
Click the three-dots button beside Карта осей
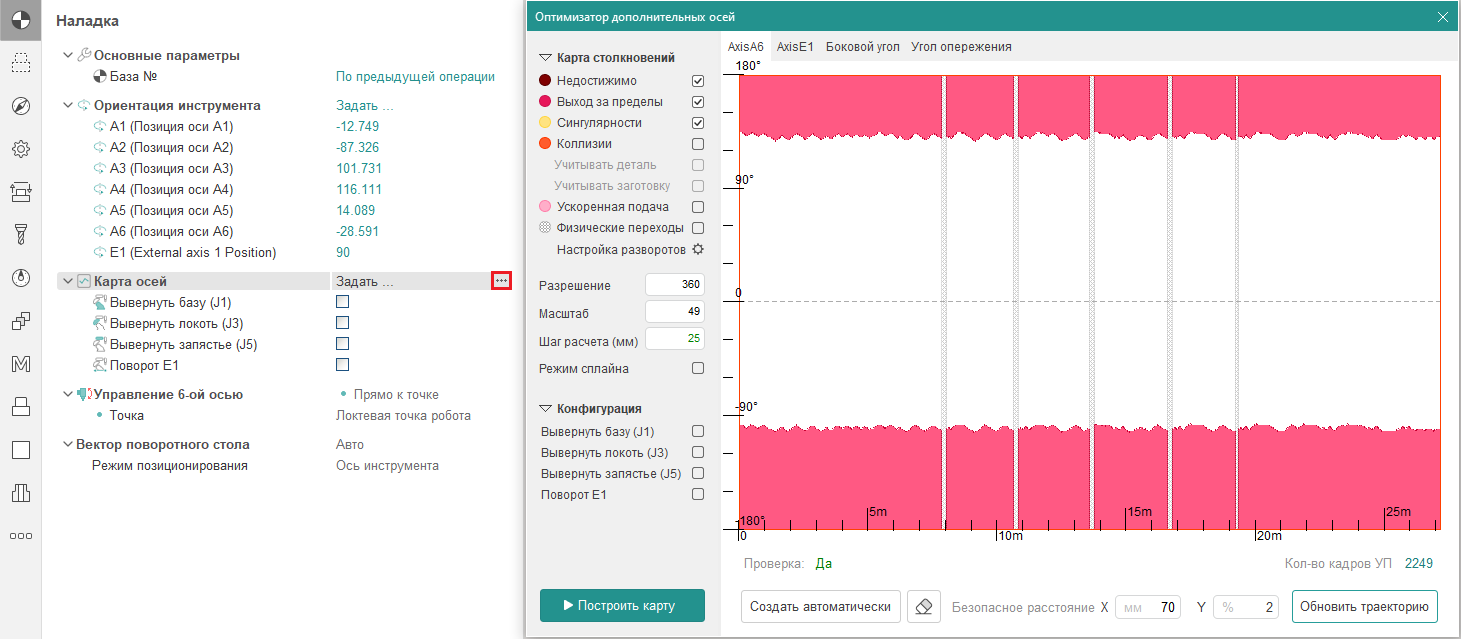(502, 282)
